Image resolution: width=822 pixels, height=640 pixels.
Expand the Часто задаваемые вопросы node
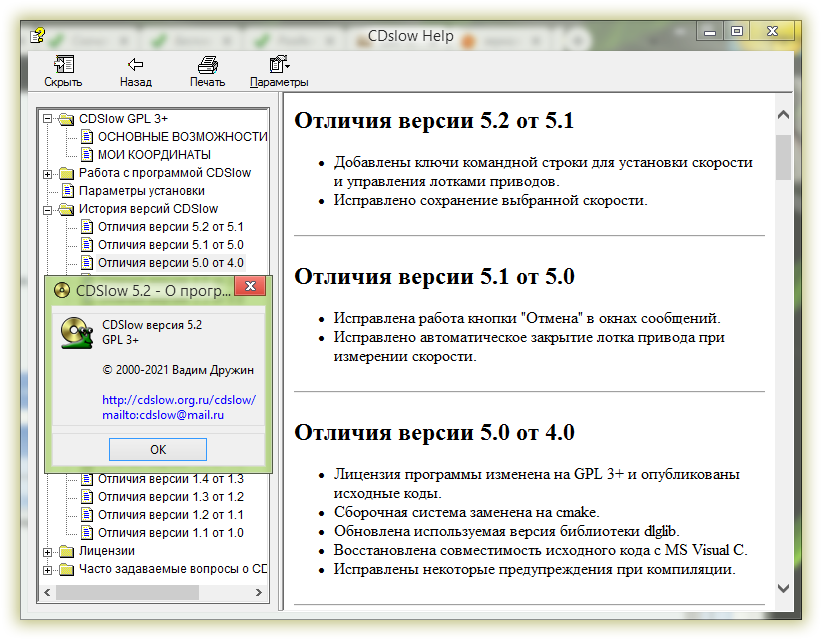(48, 569)
